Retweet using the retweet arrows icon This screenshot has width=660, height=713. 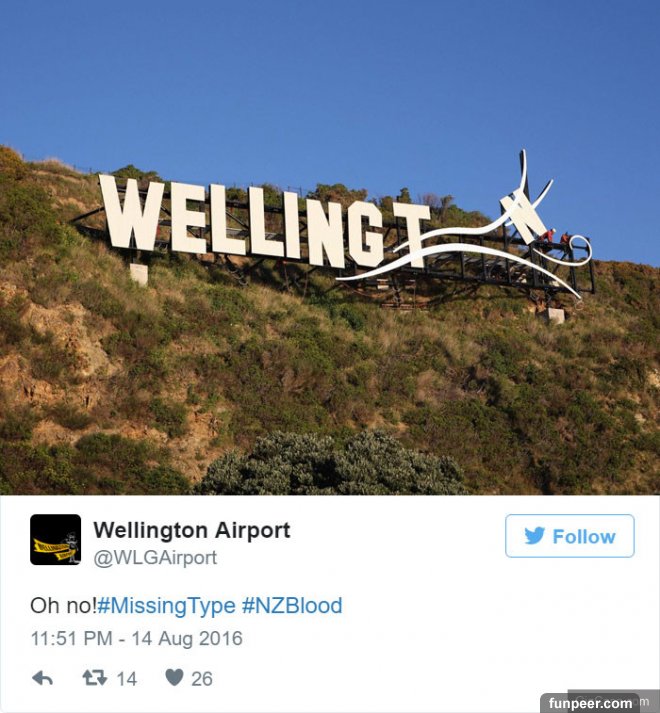point(95,678)
